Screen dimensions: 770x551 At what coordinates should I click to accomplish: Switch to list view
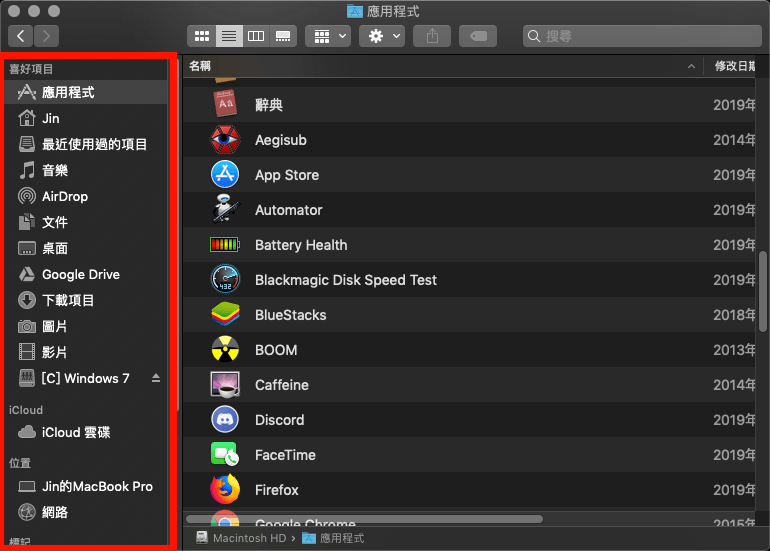click(x=229, y=36)
